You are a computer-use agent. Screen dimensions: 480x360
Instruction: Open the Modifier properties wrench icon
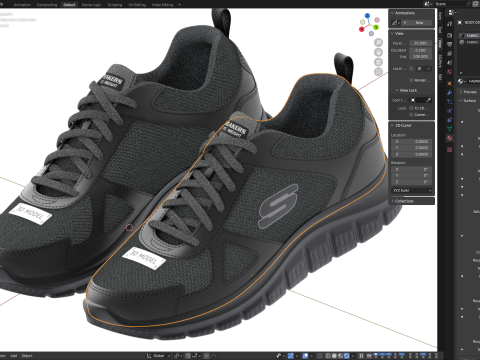(450, 93)
